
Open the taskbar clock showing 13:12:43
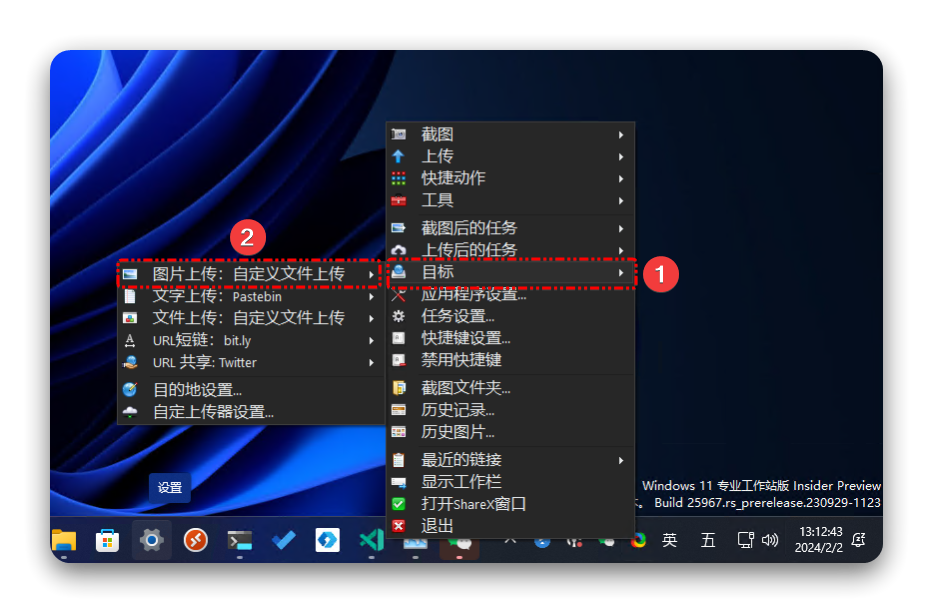(820, 540)
